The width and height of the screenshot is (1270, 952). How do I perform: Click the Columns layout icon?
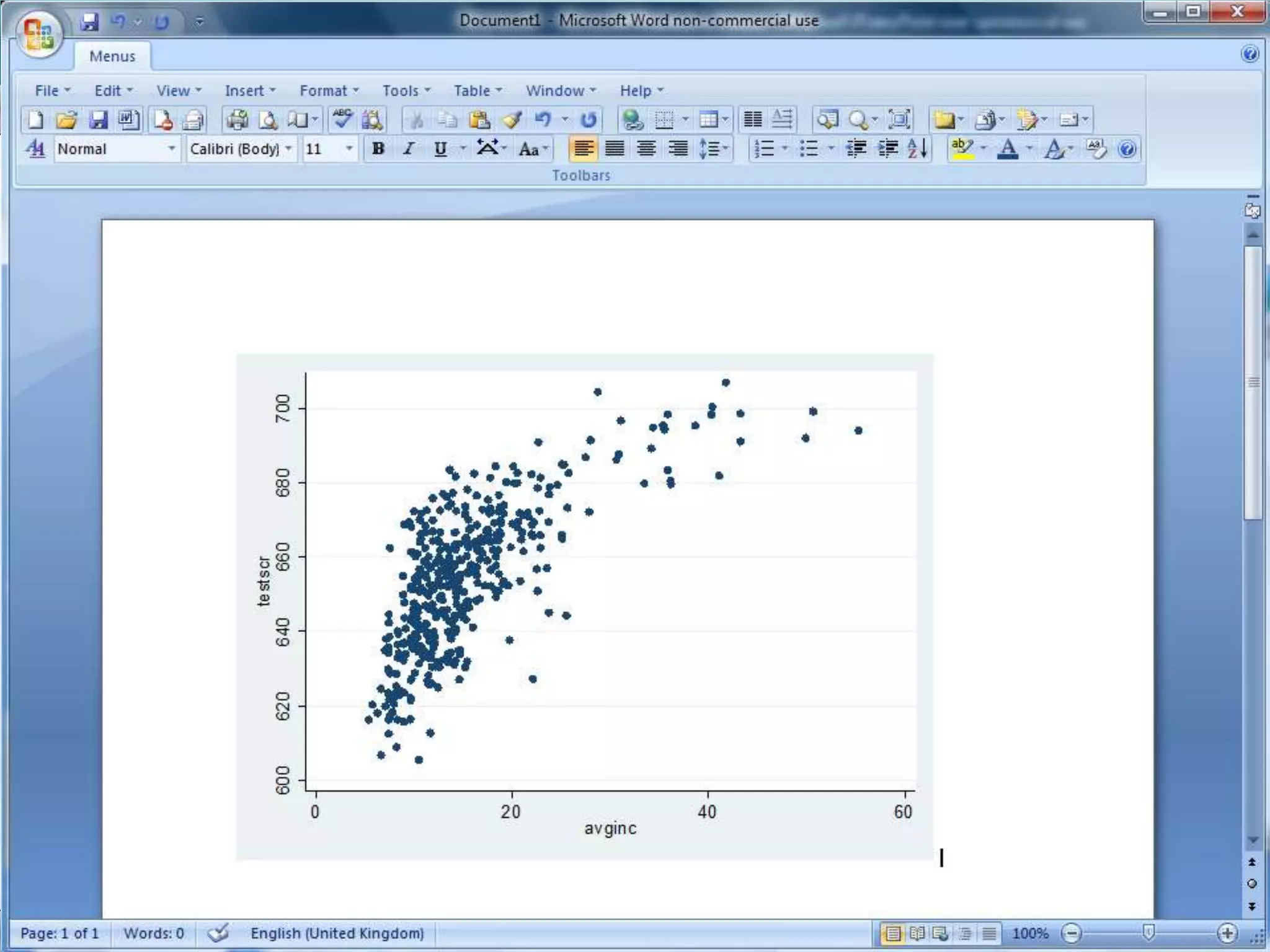(752, 119)
